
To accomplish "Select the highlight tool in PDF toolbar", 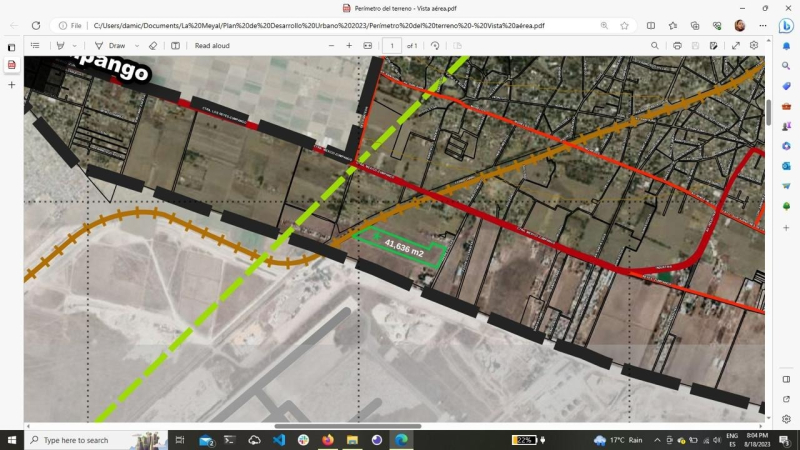I will (61, 45).
